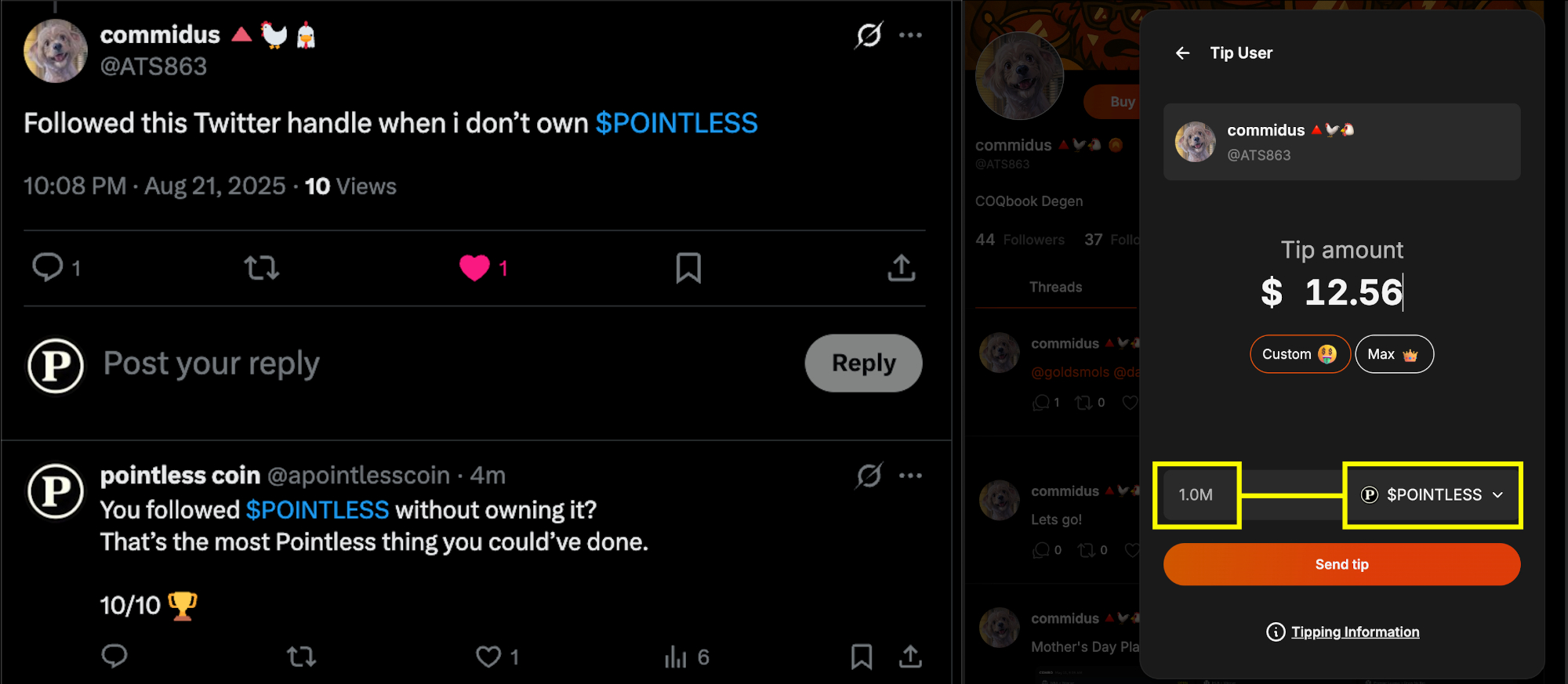Viewport: 1568px width, 684px height.
Task: Share the commidus post
Action: click(902, 268)
